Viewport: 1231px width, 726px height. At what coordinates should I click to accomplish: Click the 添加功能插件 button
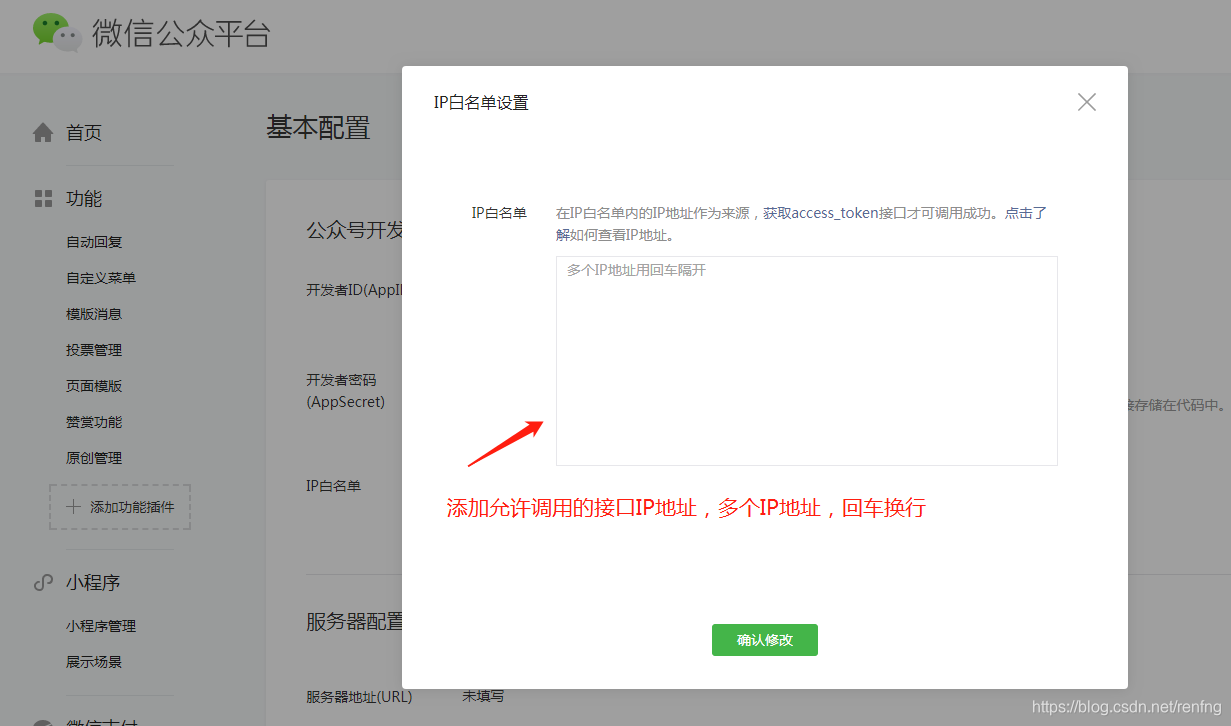120,507
